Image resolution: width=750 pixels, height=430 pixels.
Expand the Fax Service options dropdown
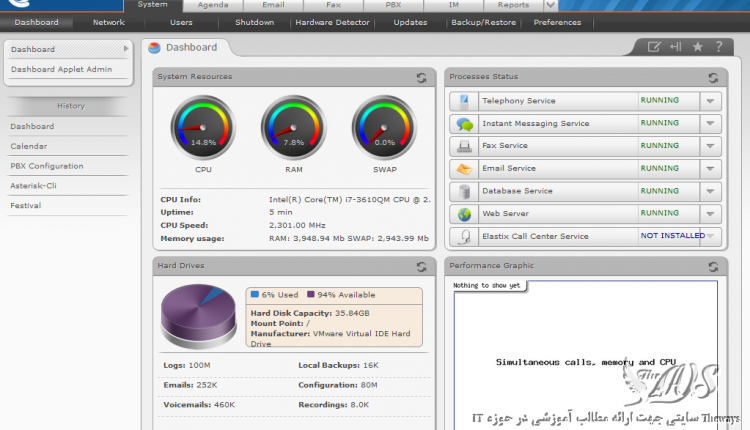pyautogui.click(x=710, y=146)
